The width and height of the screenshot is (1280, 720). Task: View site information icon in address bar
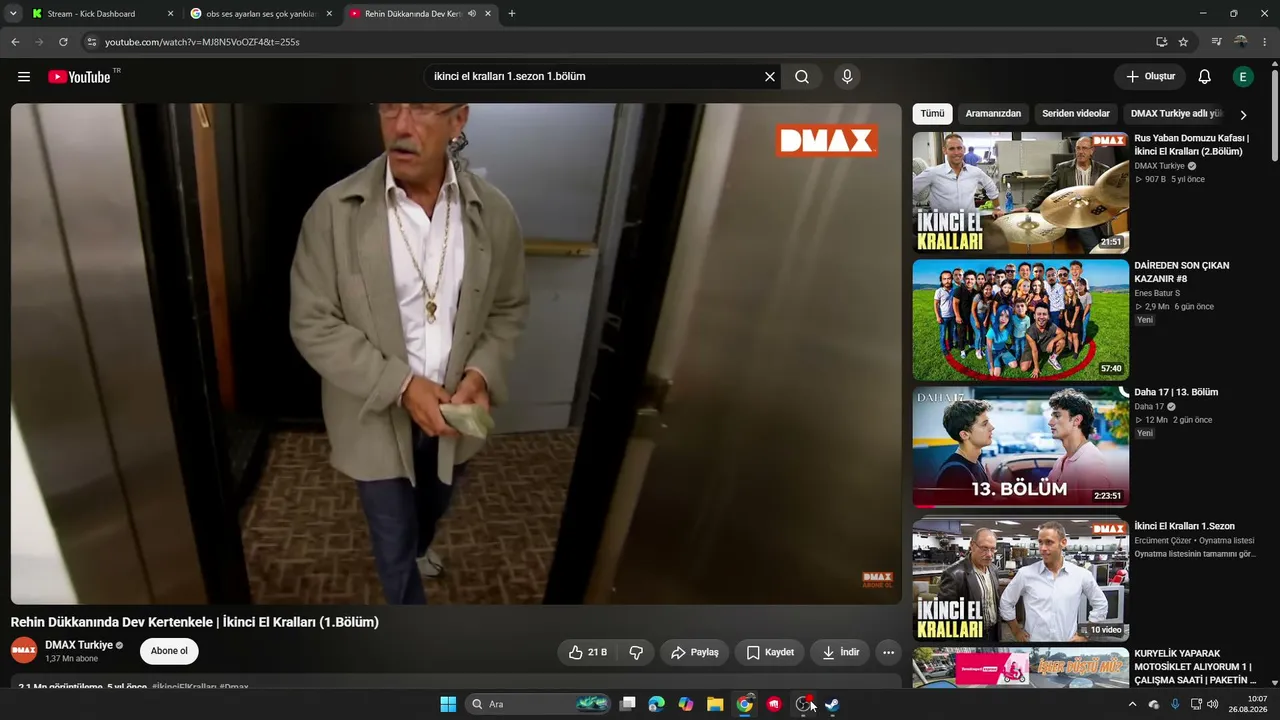(92, 42)
